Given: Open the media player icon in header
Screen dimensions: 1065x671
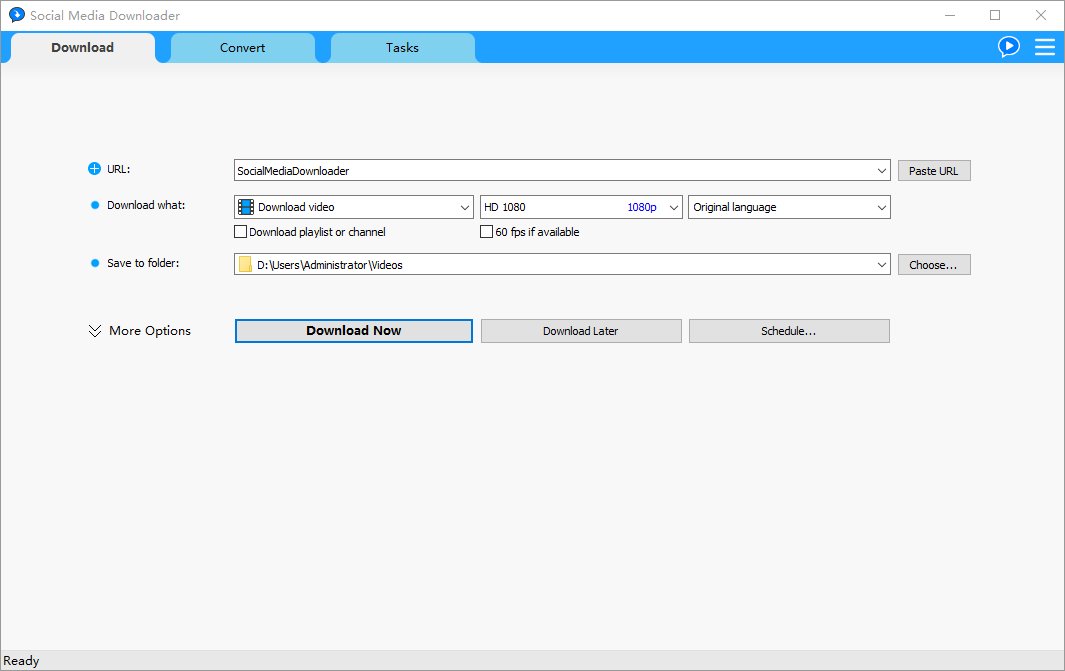Looking at the screenshot, I should pos(1009,46).
